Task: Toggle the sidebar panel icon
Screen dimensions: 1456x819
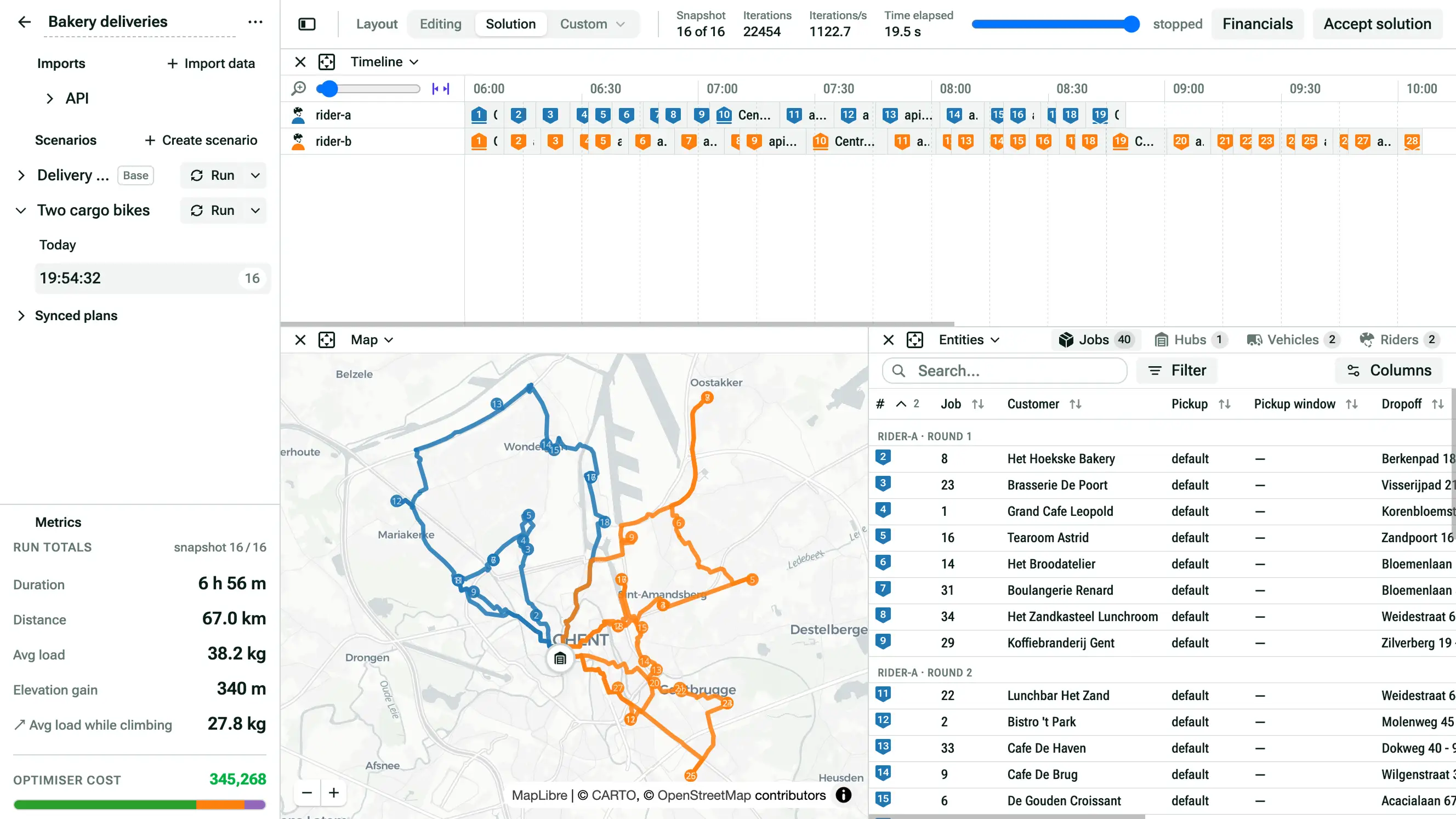Action: click(307, 24)
